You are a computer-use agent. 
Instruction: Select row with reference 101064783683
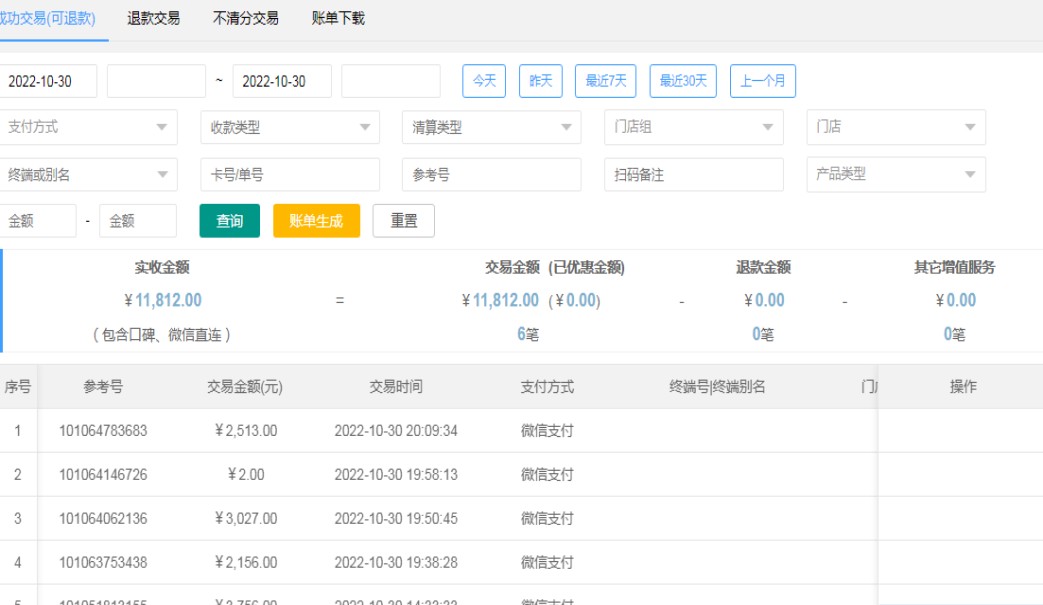click(x=103, y=431)
